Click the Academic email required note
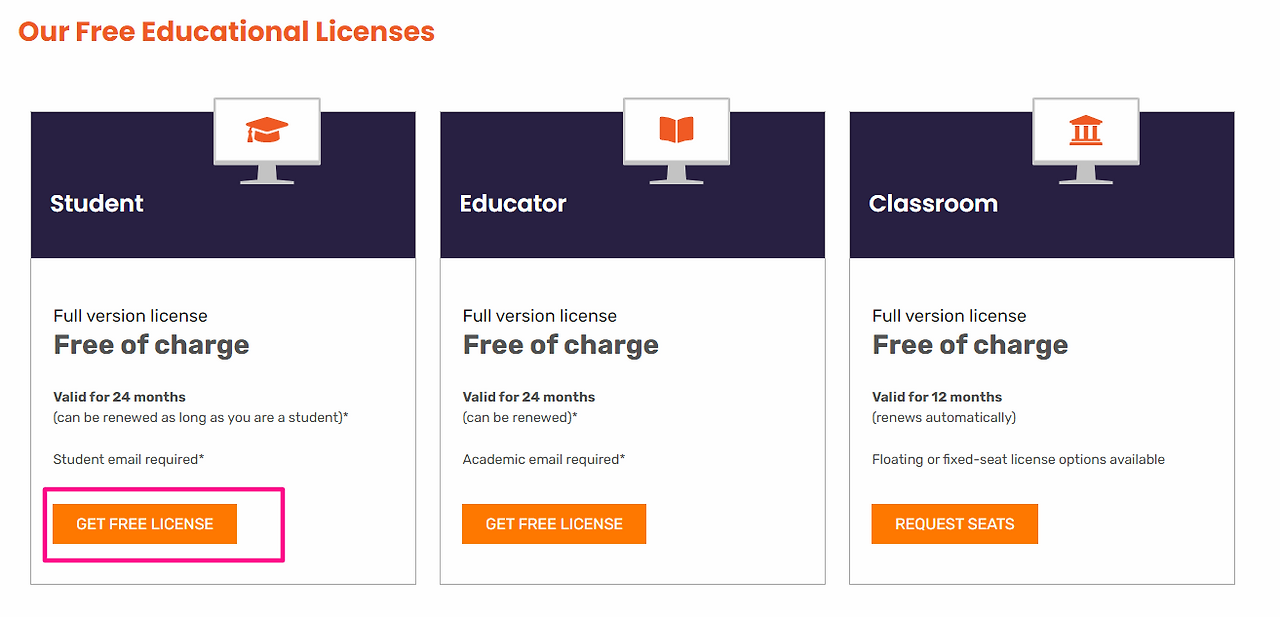This screenshot has width=1280, height=617. tap(544, 460)
